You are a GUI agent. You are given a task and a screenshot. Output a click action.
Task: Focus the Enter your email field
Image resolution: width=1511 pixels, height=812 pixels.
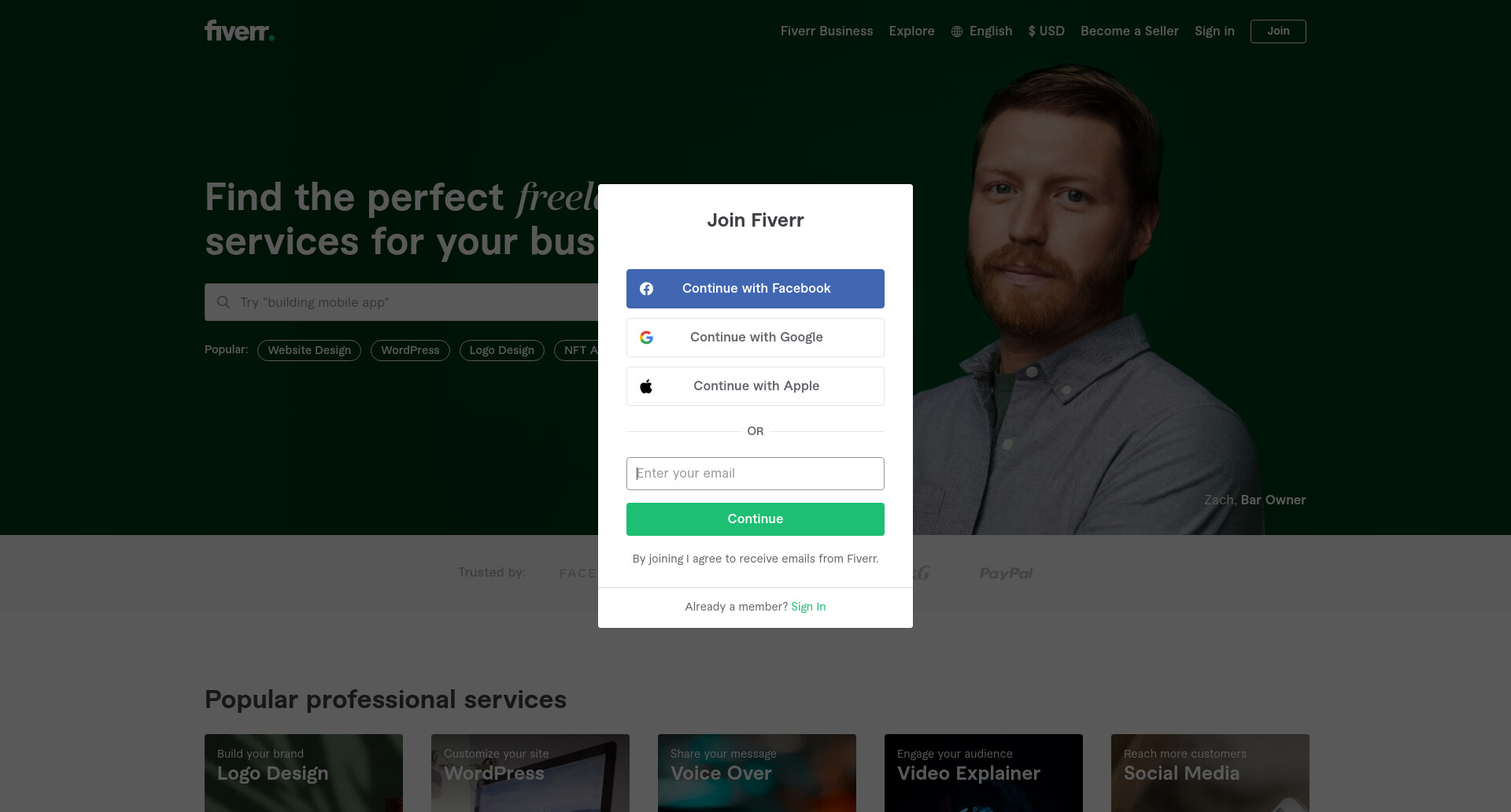coord(755,474)
